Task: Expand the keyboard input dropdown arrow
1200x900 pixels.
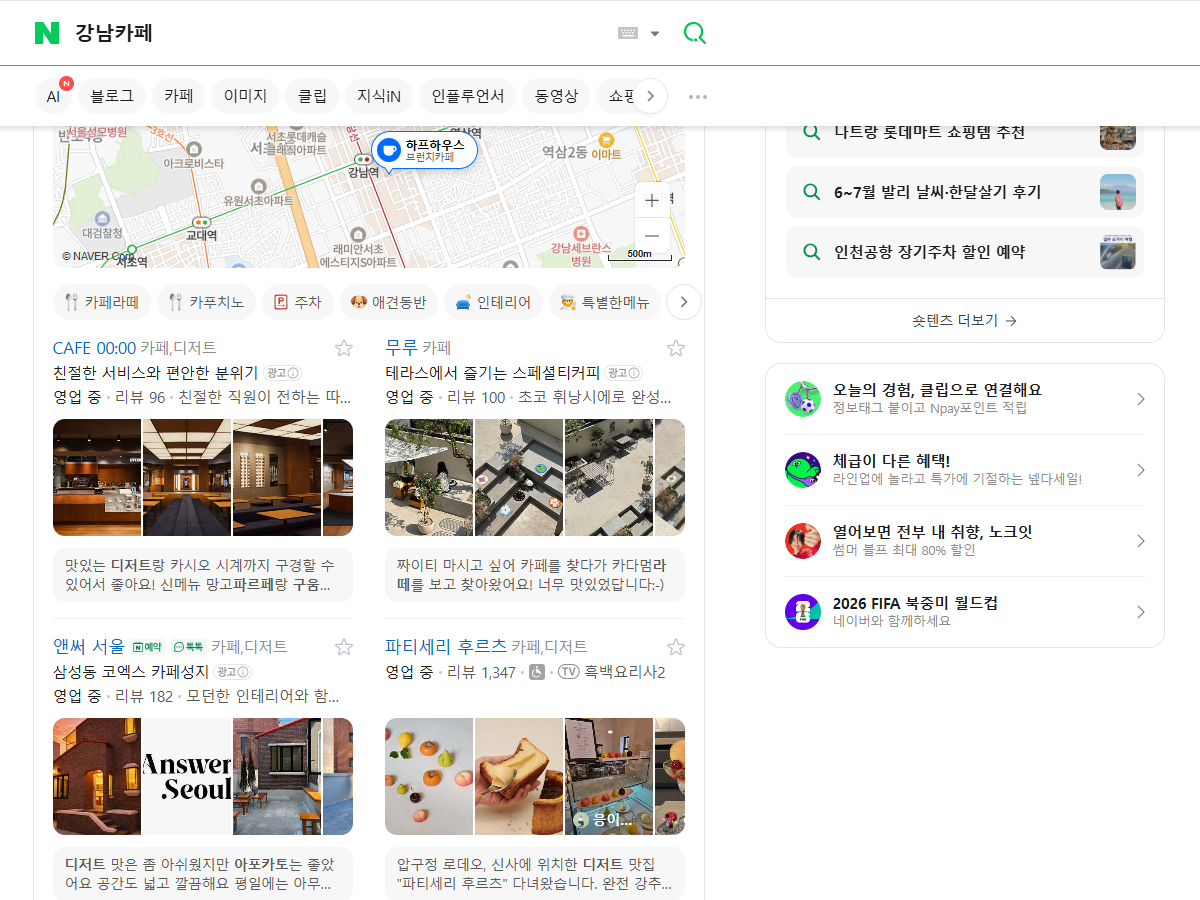Action: [655, 33]
